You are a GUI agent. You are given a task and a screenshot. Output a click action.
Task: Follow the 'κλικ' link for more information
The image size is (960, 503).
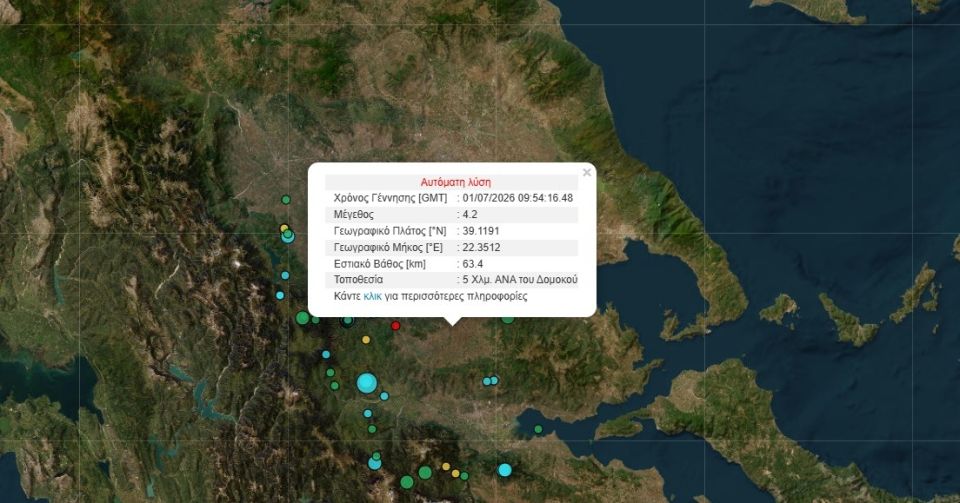tap(372, 296)
